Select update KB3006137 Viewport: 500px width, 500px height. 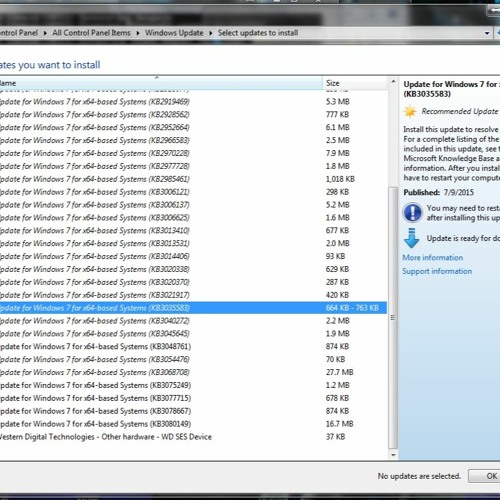point(193,205)
